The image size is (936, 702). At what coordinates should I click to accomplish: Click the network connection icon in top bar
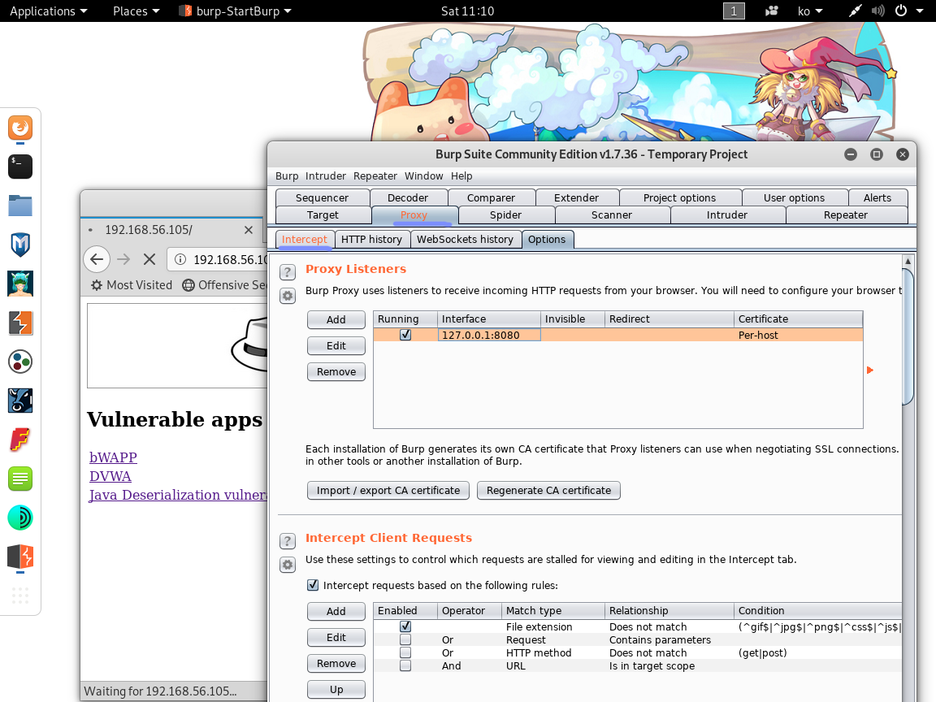point(856,11)
